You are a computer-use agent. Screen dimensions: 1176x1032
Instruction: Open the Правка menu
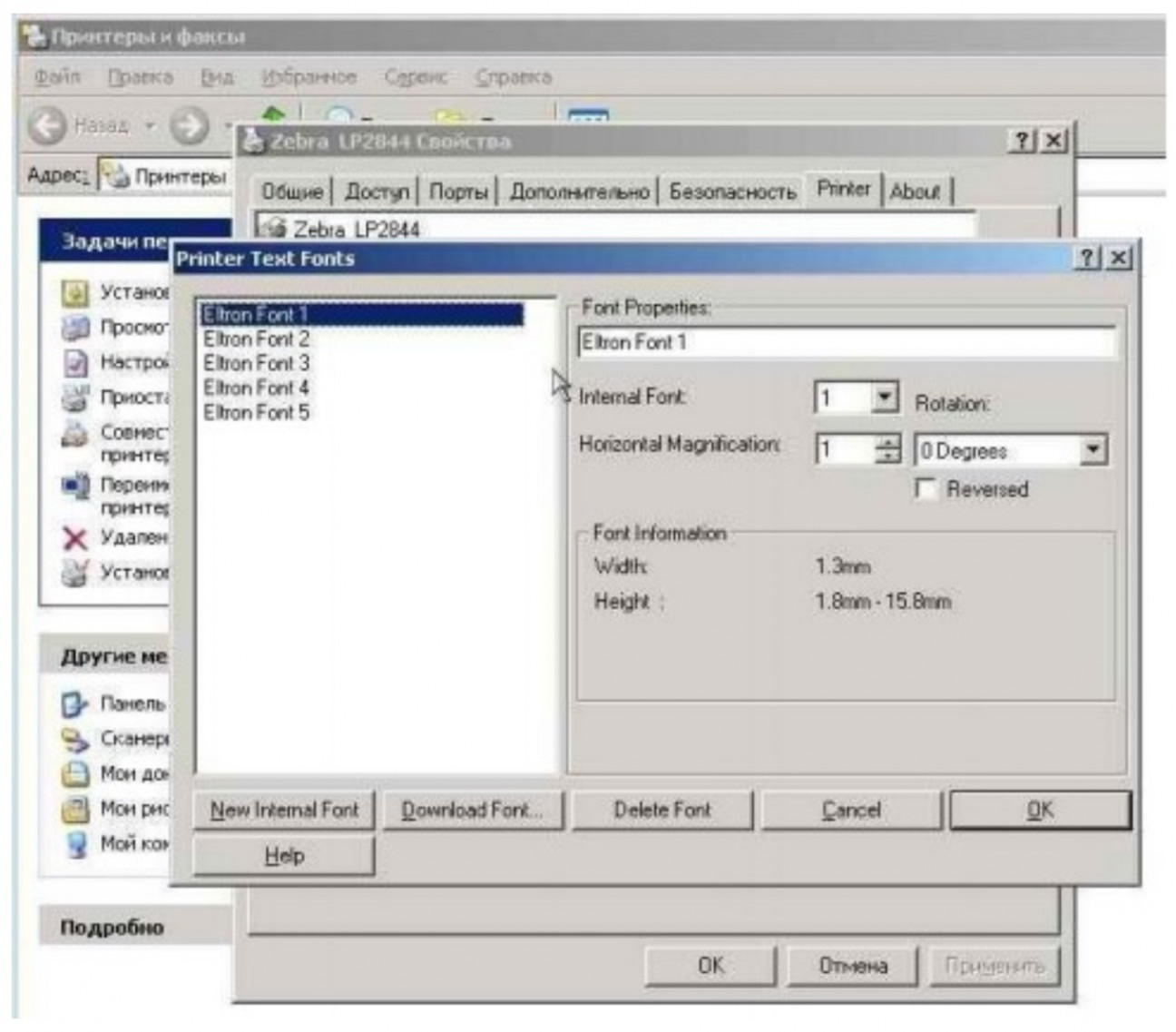pos(140,77)
